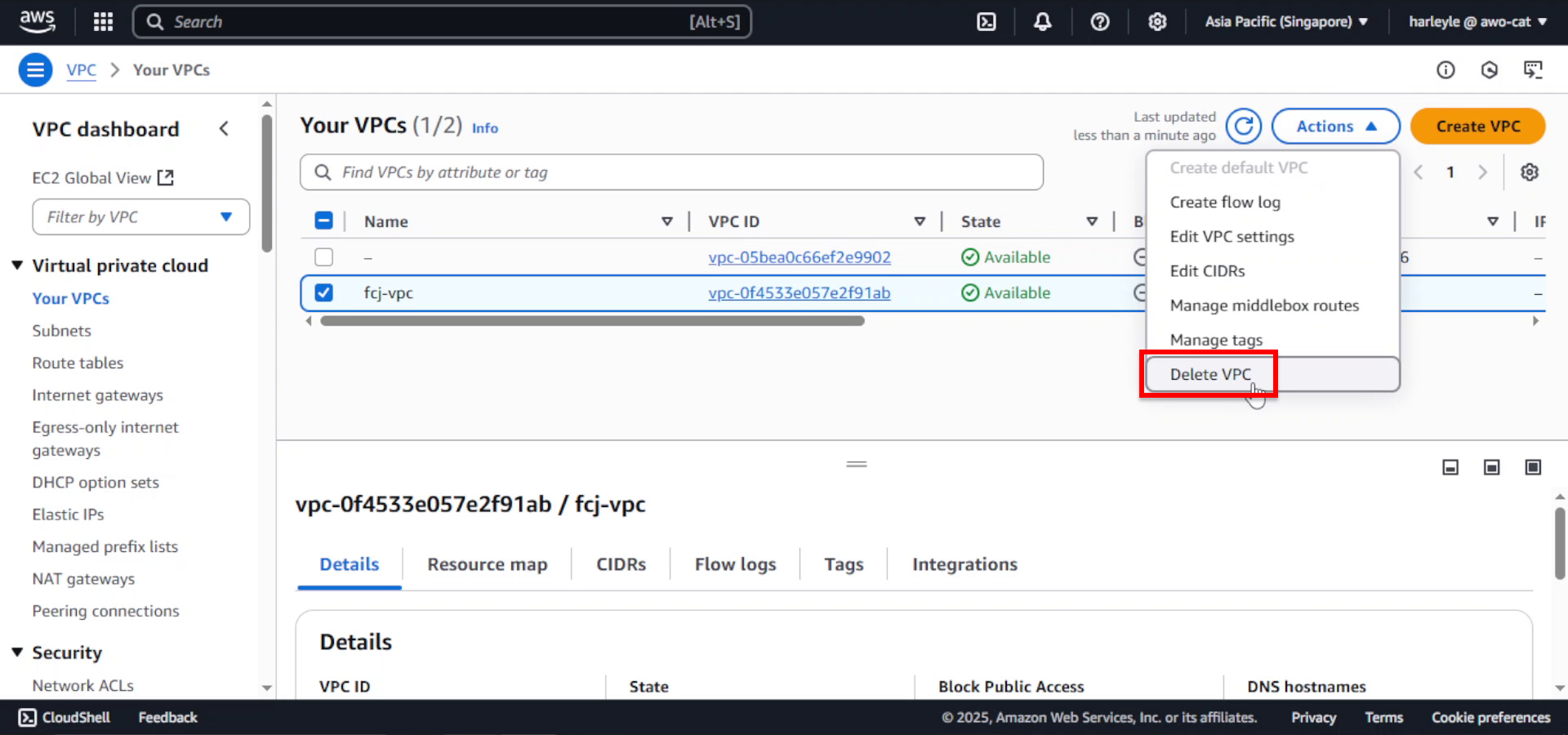
Task: Open console settings gear in top bar
Action: pos(1157,22)
